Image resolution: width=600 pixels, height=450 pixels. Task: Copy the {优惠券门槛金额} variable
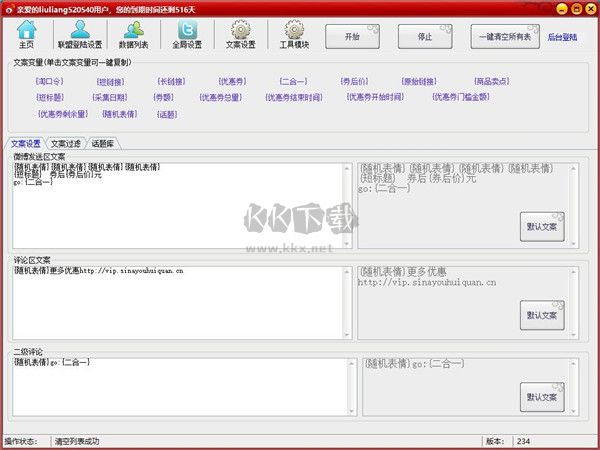tap(461, 97)
